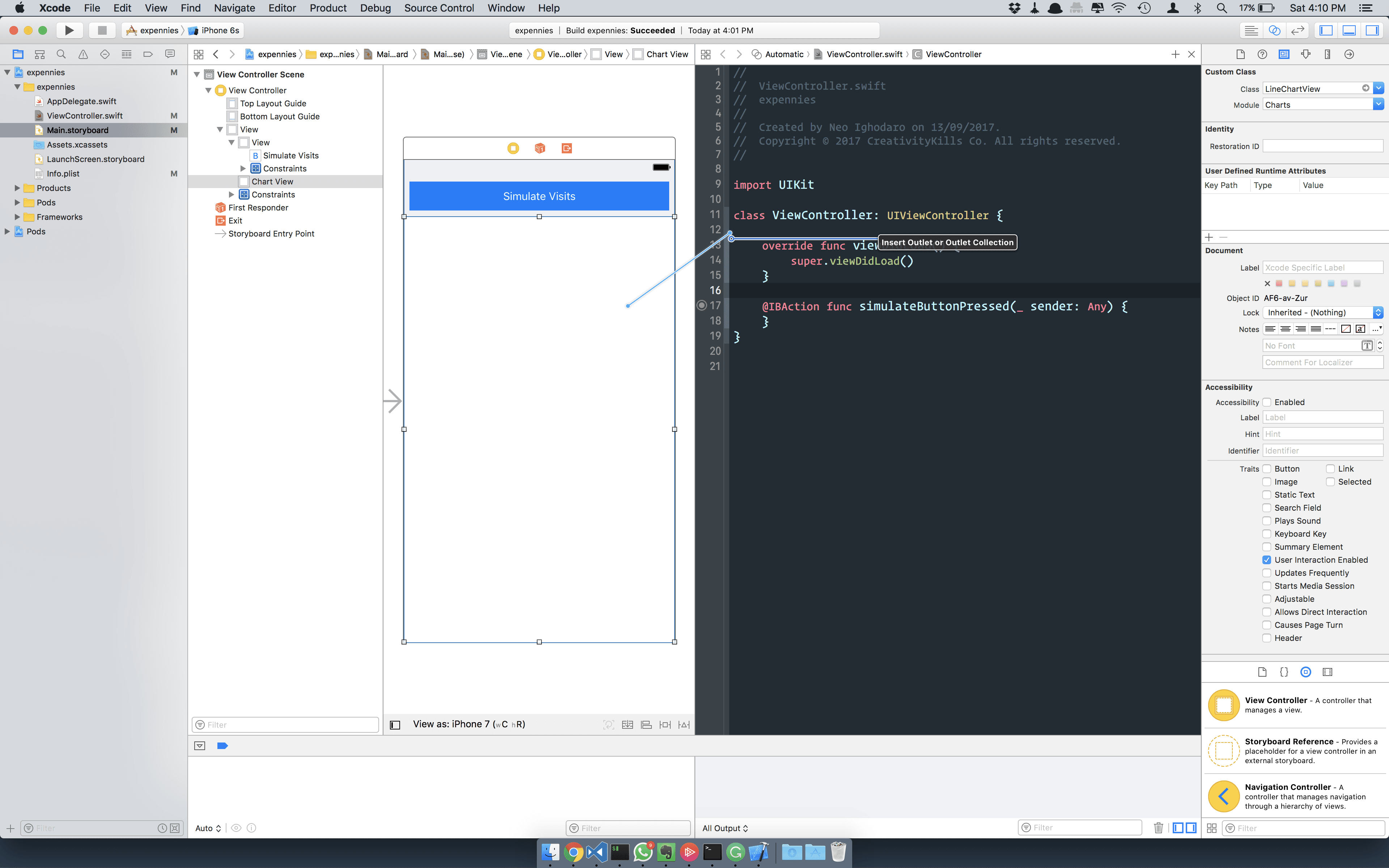The width and height of the screenshot is (1389, 868).
Task: Click the Simulate Visits button
Action: pos(538,196)
